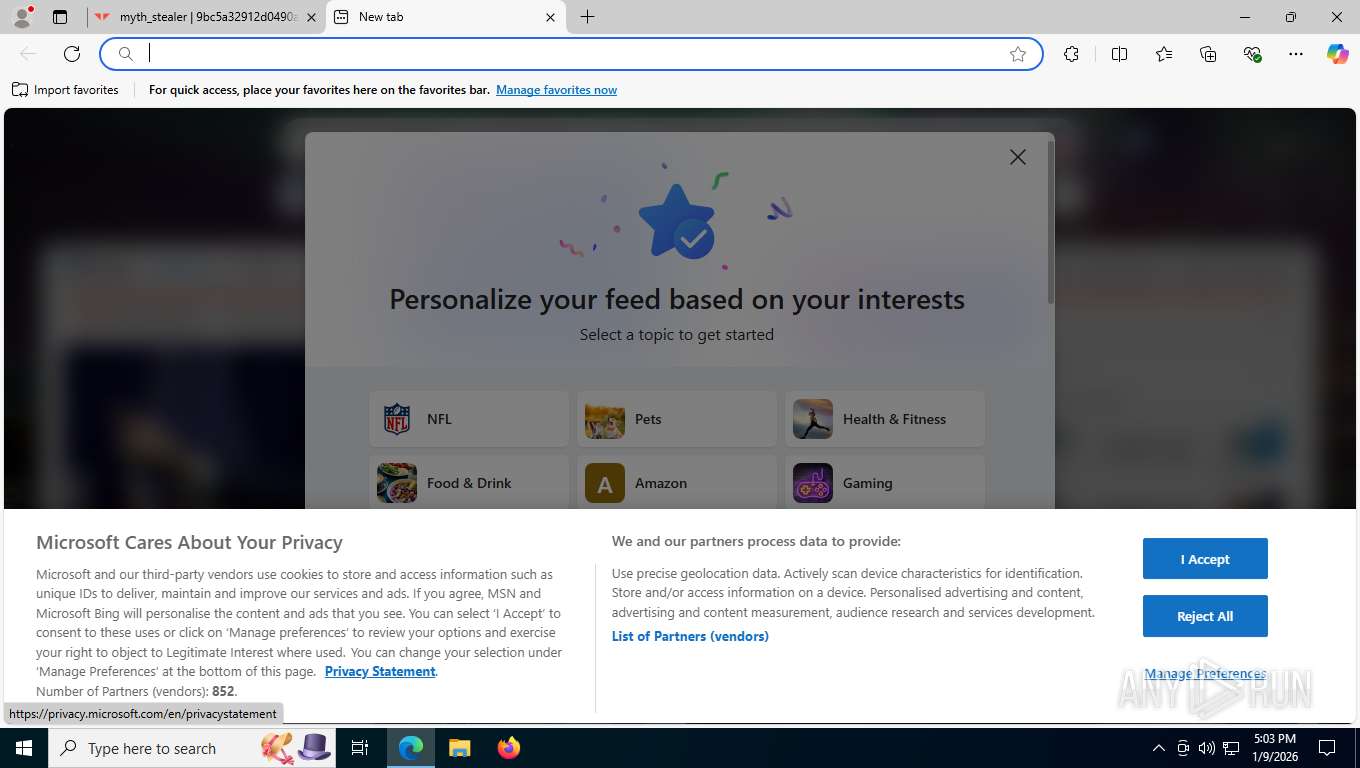The image size is (1360, 768).
Task: Click I Accept cookies button
Action: [x=1205, y=559]
